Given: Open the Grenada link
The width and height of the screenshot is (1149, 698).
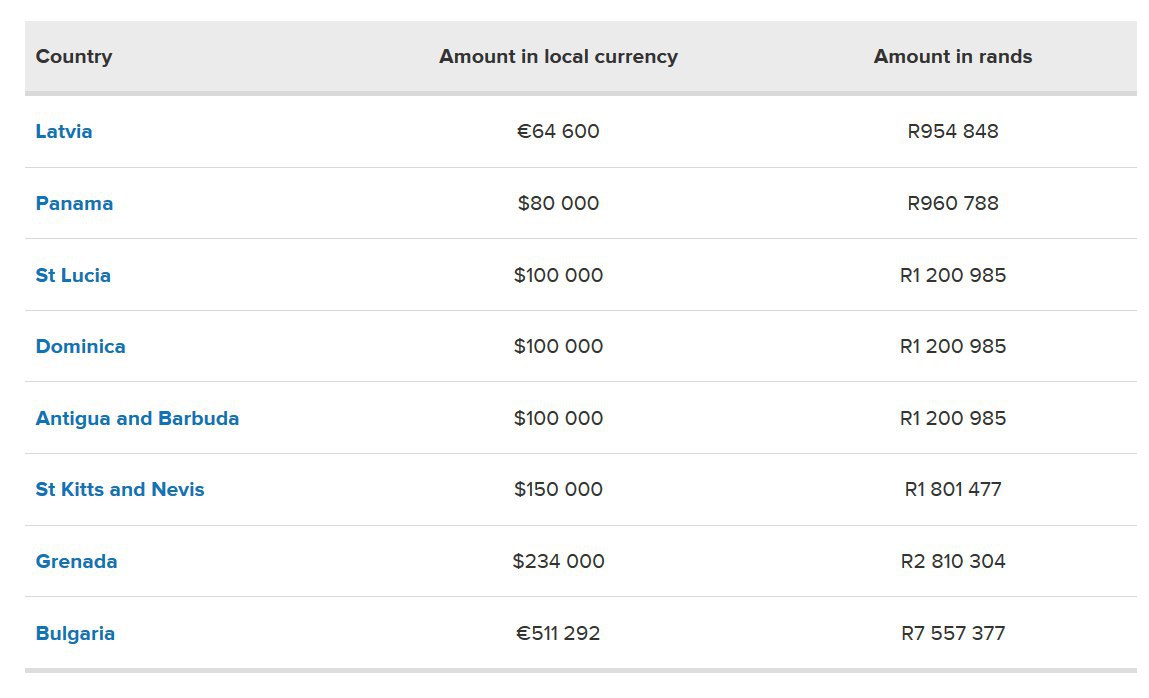Looking at the screenshot, I should (76, 561).
